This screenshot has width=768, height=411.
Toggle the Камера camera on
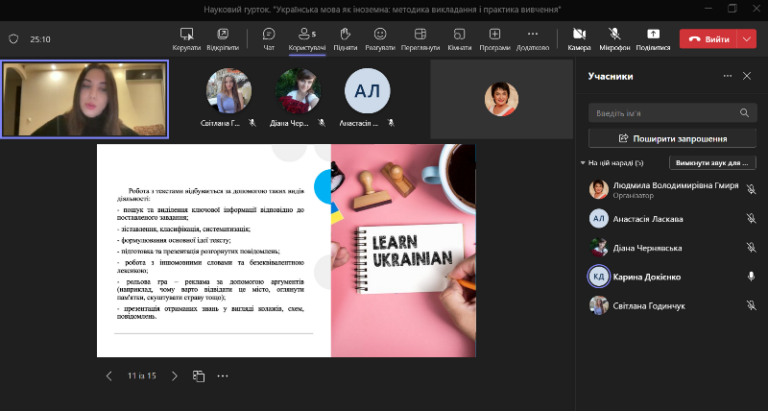(579, 38)
